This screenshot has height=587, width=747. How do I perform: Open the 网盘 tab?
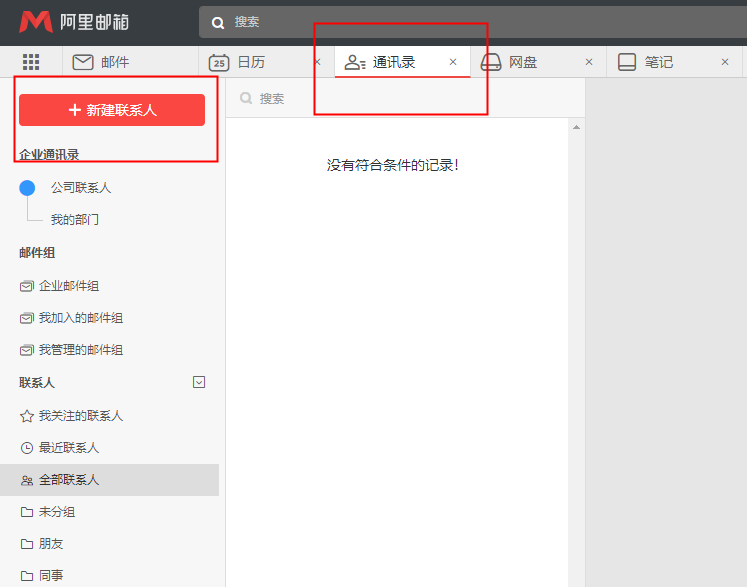[x=522, y=62]
